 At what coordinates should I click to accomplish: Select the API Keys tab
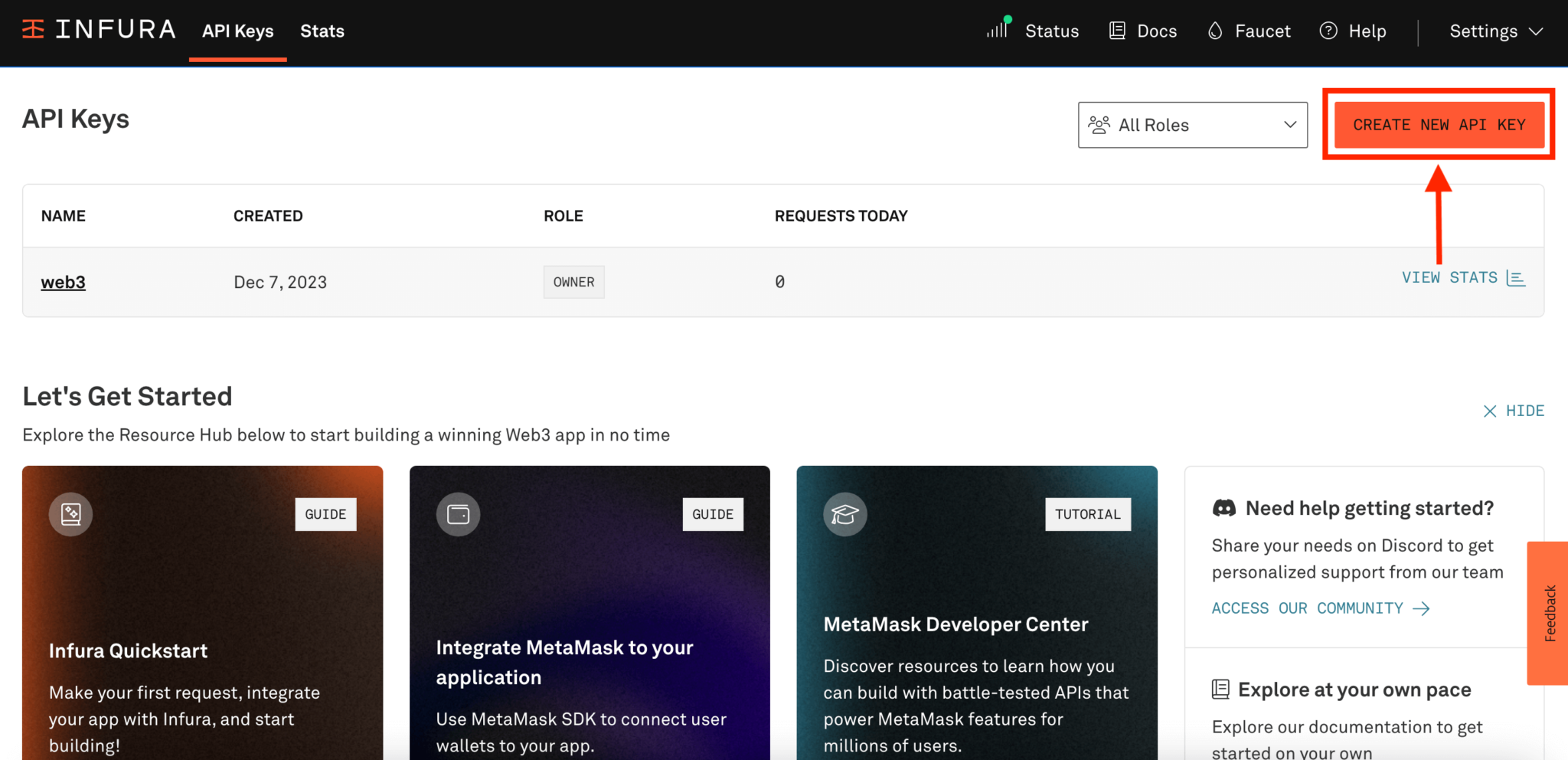(x=237, y=31)
